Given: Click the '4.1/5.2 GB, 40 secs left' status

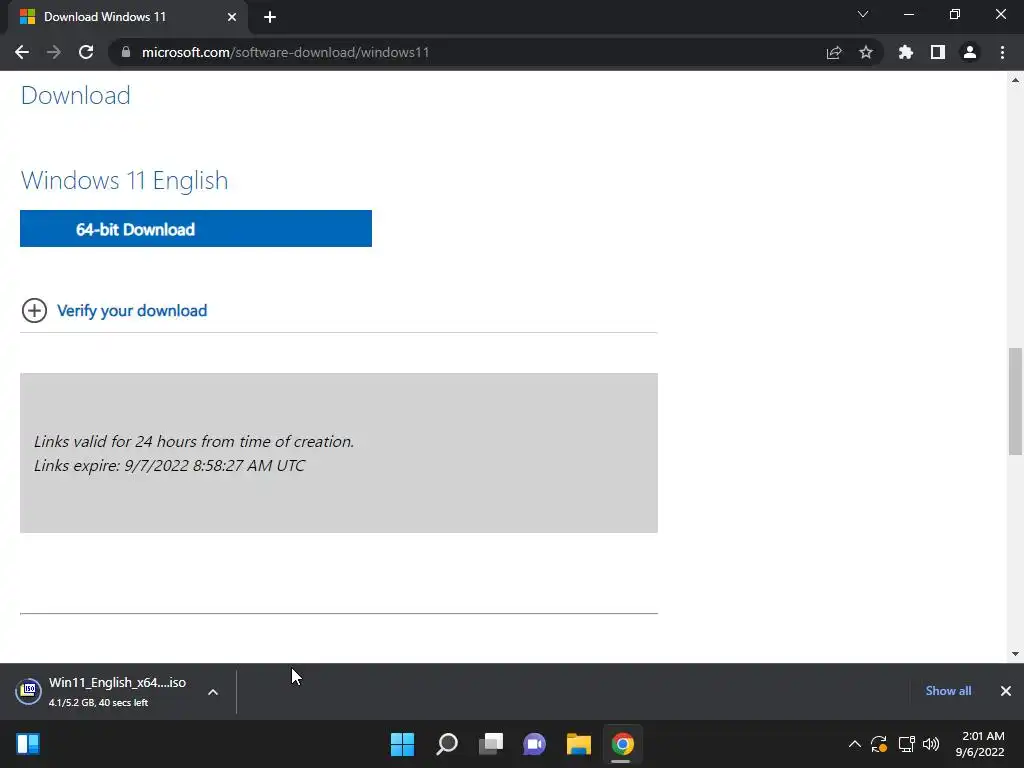Looking at the screenshot, I should [99, 703].
